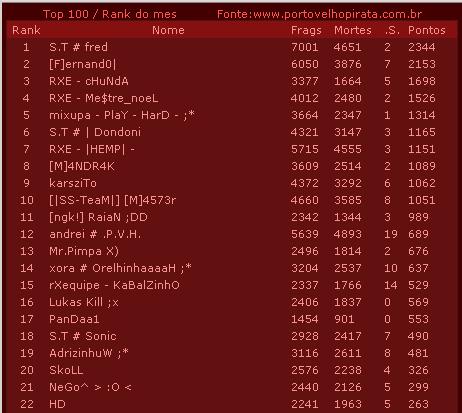Select player karsziTo in rank 9
Screen dimensions: 462x413
pos(73,183)
